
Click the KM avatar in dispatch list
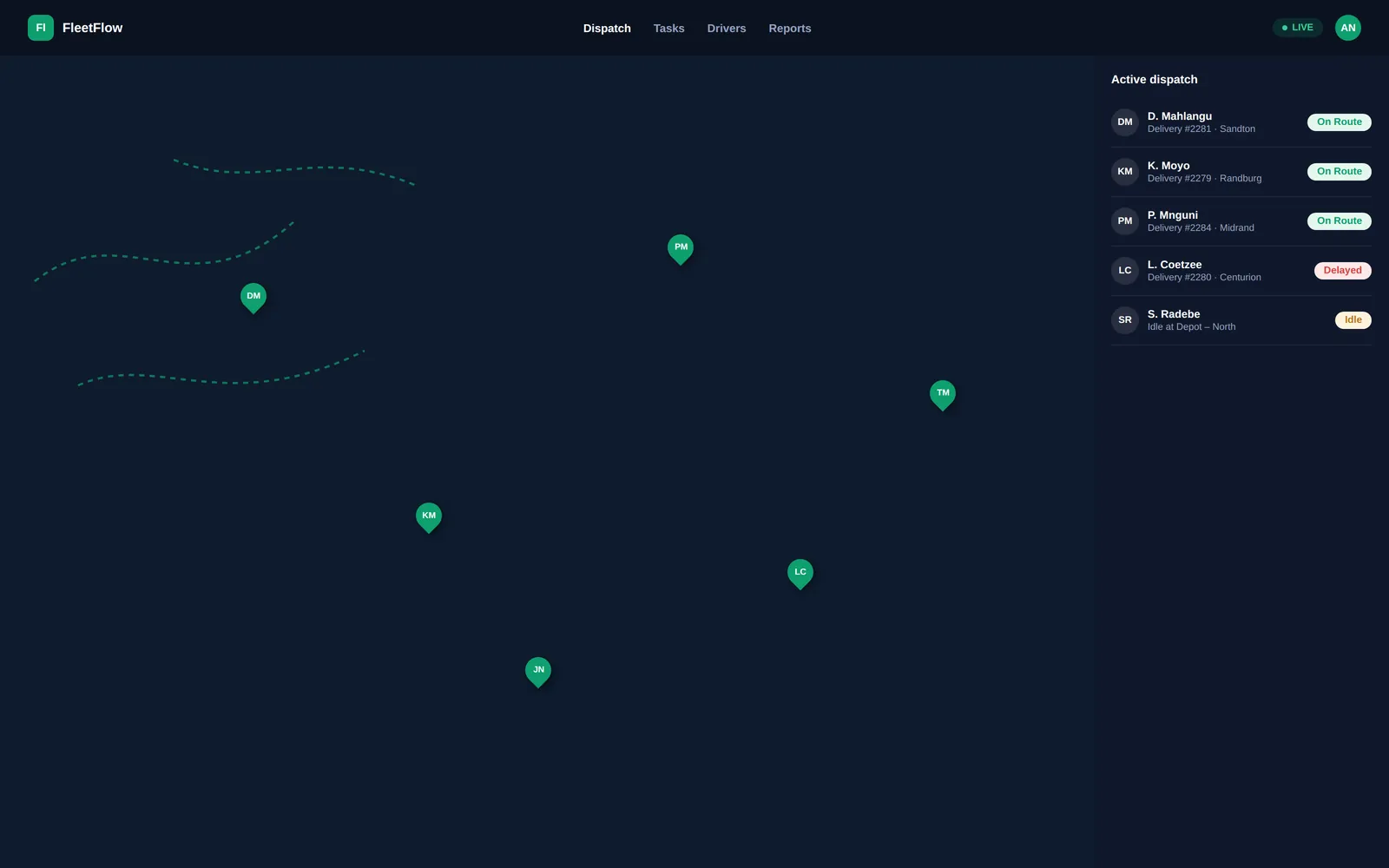point(1125,172)
